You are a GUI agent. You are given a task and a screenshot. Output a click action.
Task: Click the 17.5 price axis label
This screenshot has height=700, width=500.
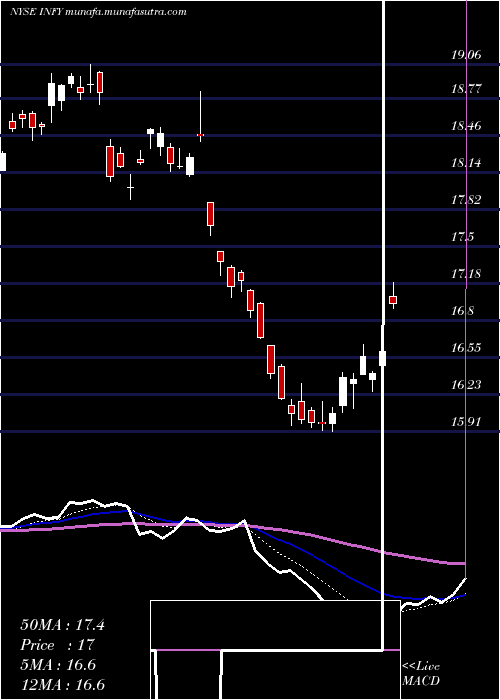[x=462, y=237]
